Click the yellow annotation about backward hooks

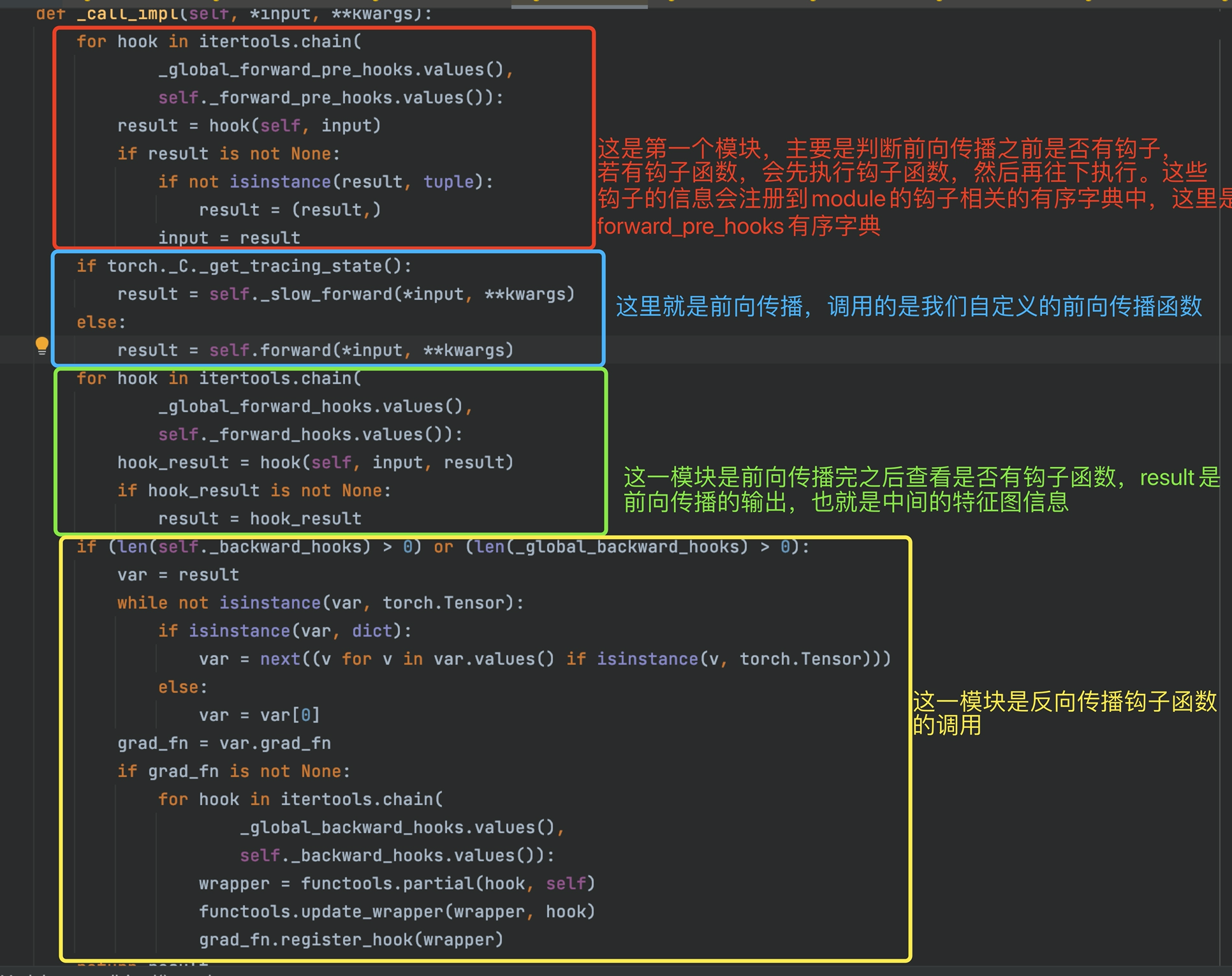pos(1064,713)
